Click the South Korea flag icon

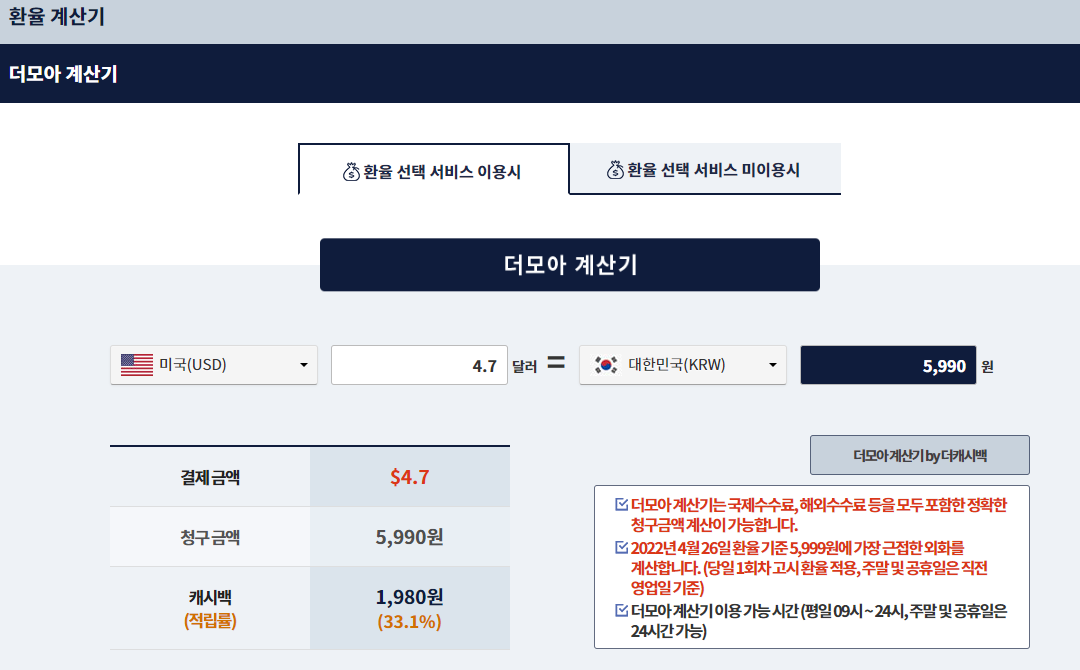coord(606,365)
